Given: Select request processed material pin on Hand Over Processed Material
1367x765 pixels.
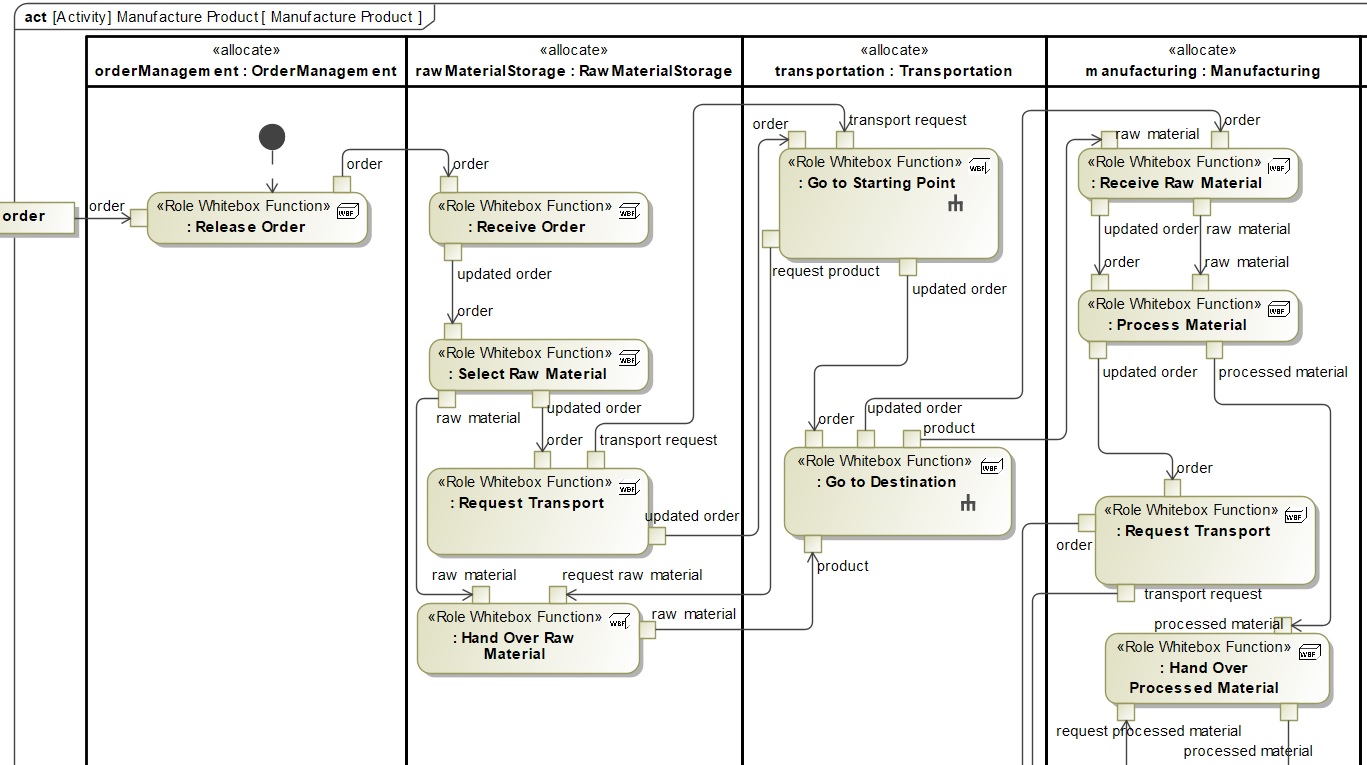Looking at the screenshot, I should 1125,712.
